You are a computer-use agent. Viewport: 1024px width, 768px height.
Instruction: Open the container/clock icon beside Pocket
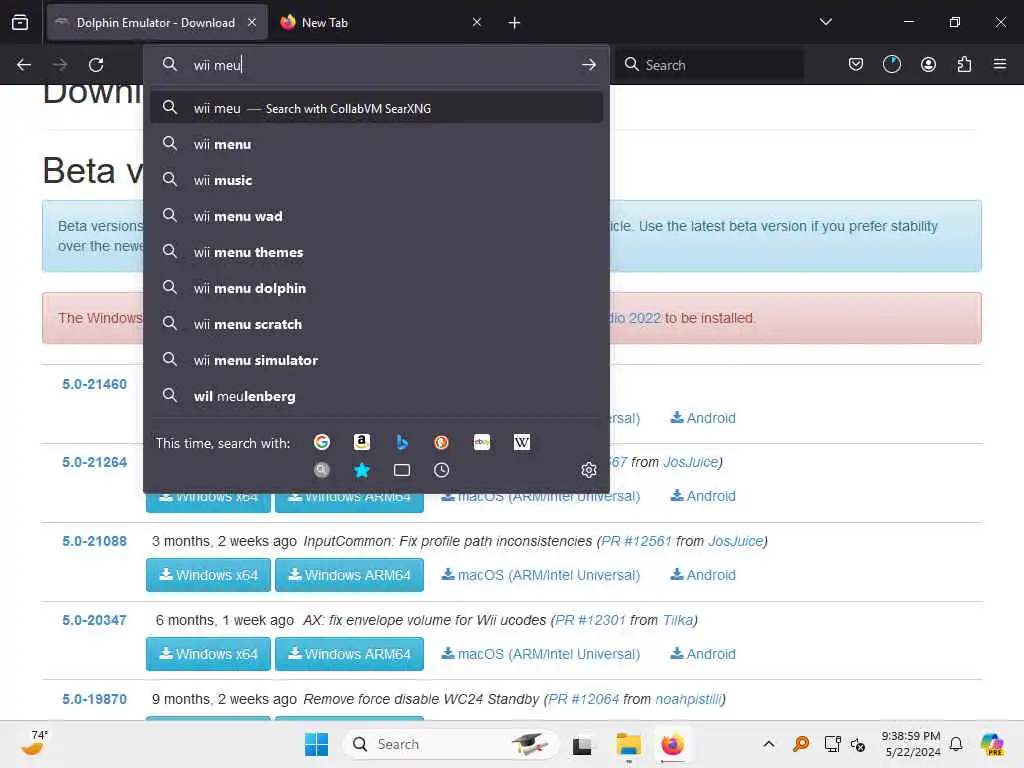(x=891, y=64)
